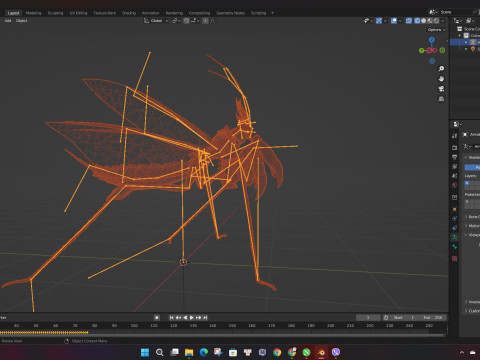
Task: Open the Scene properties tab
Action: (x=455, y=176)
